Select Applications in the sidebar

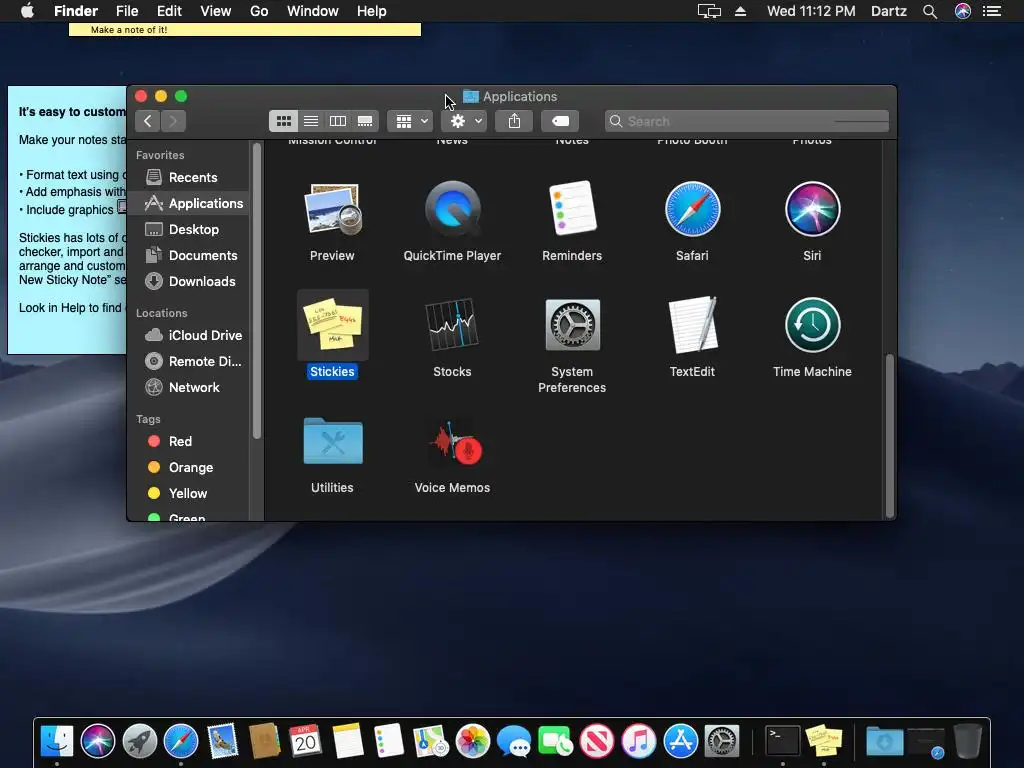[x=189, y=203]
